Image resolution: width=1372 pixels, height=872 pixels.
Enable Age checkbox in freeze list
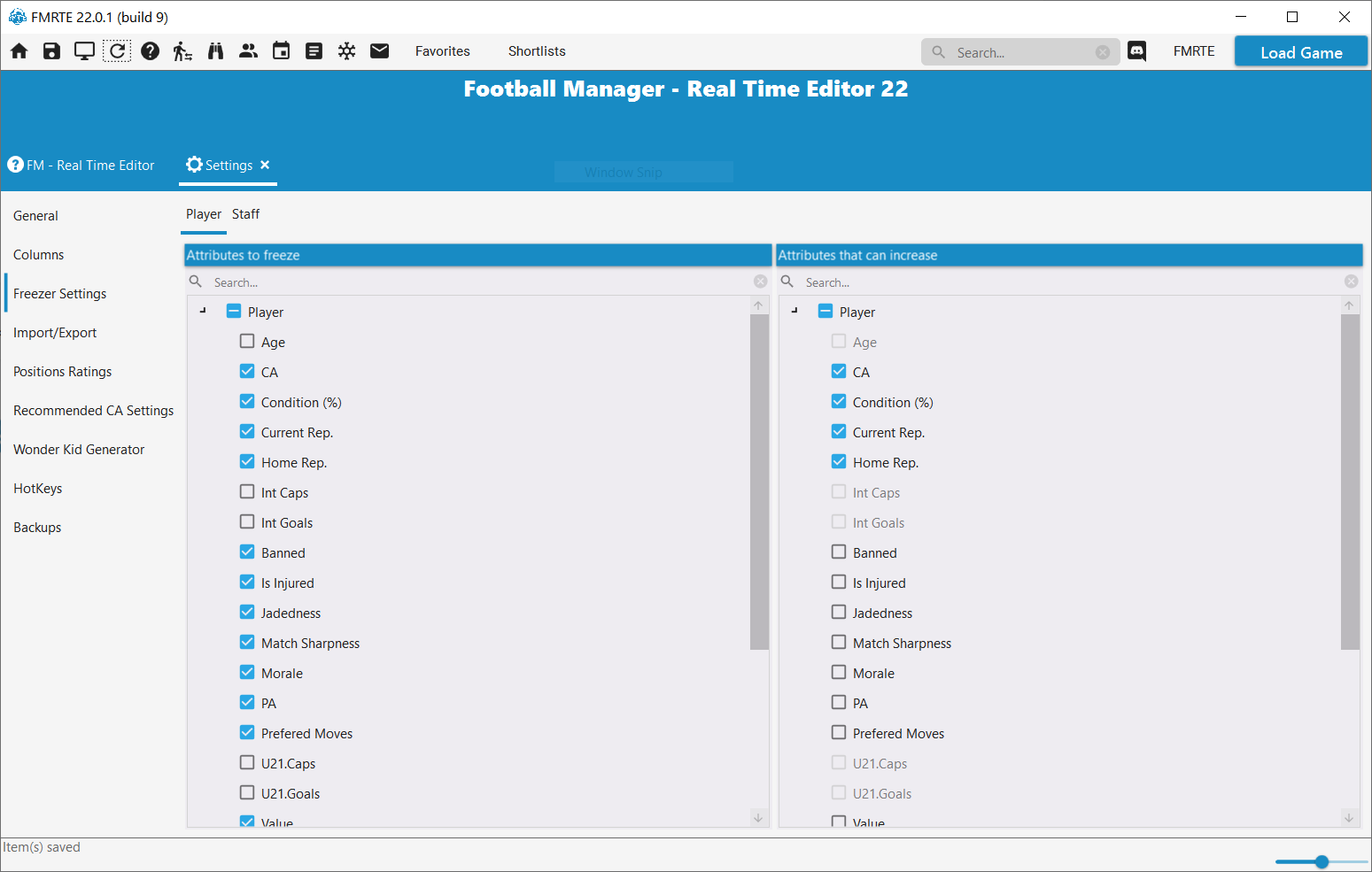[247, 341]
